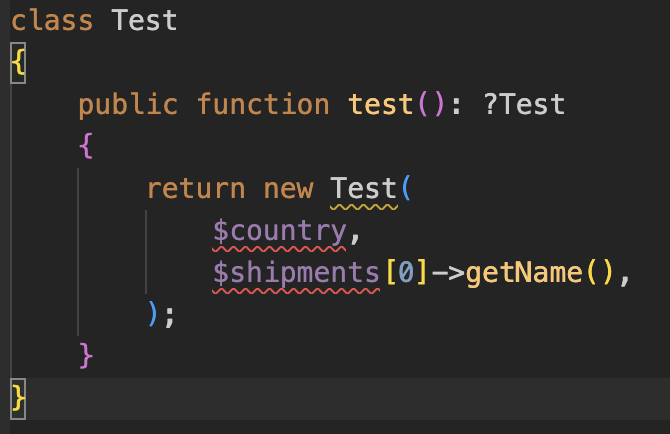Screen dimensions: 670x434
Task: Click the 'return' keyword
Action: pyautogui.click(x=195, y=188)
